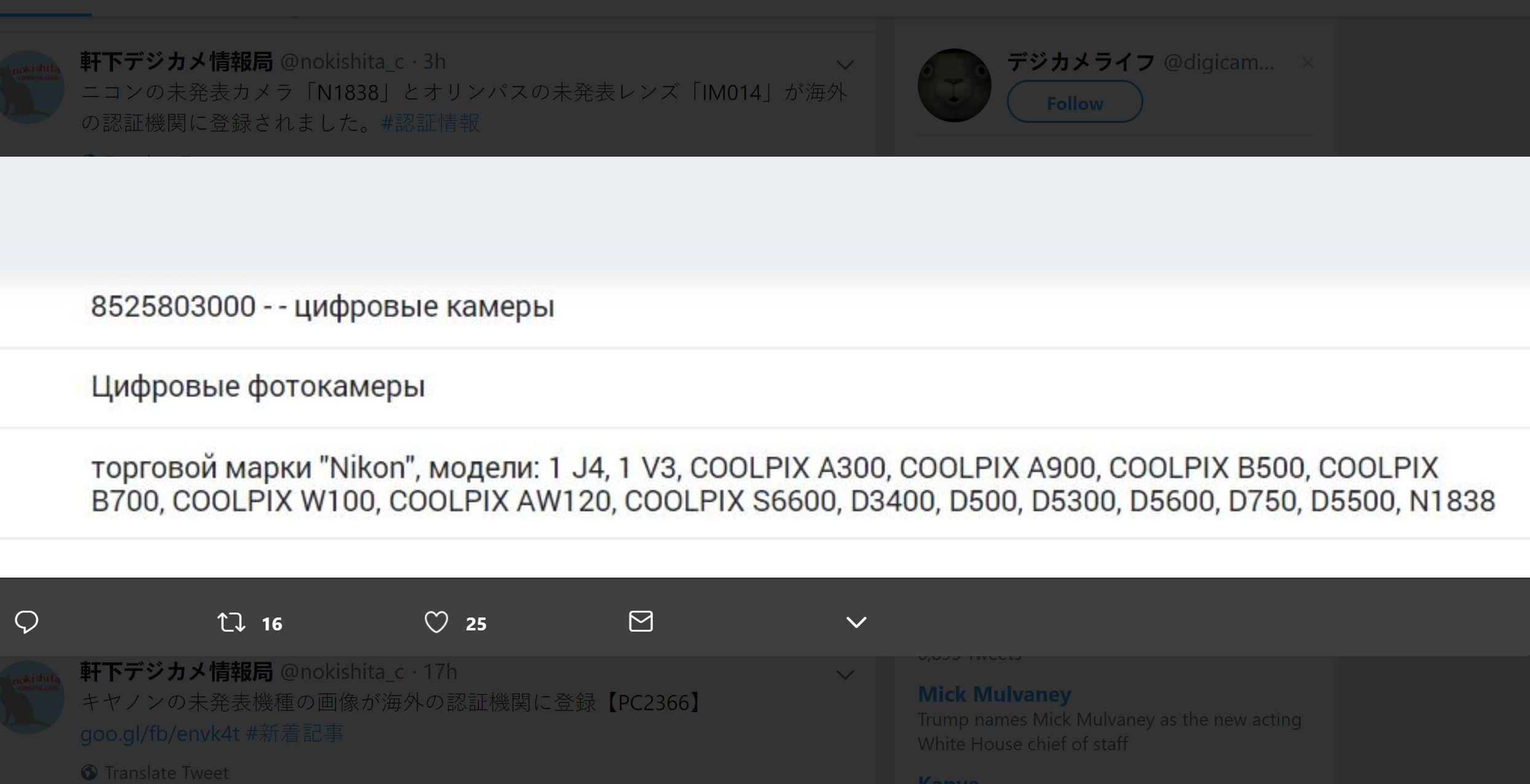Open nokishita avatar on the 17h tweet
The width and height of the screenshot is (1530, 784).
tap(31, 697)
